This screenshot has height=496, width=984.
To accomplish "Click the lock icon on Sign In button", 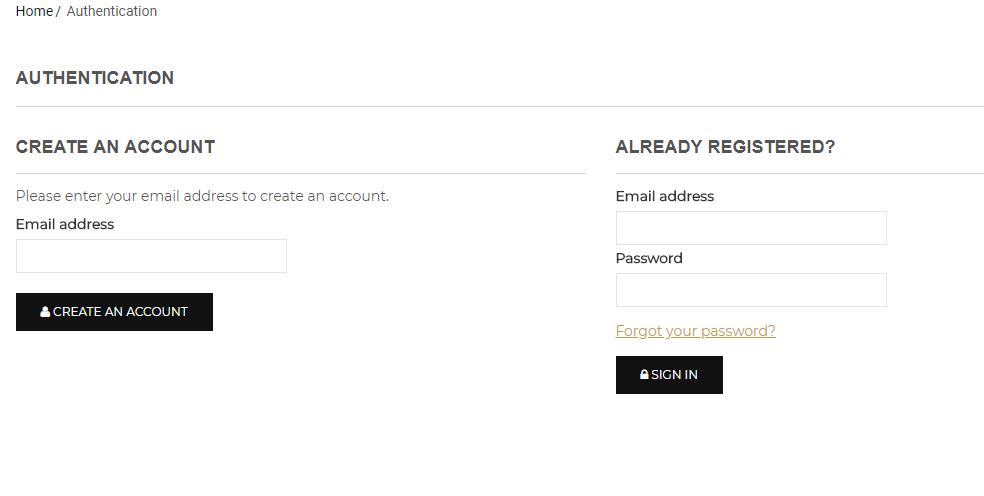I will tap(644, 375).
